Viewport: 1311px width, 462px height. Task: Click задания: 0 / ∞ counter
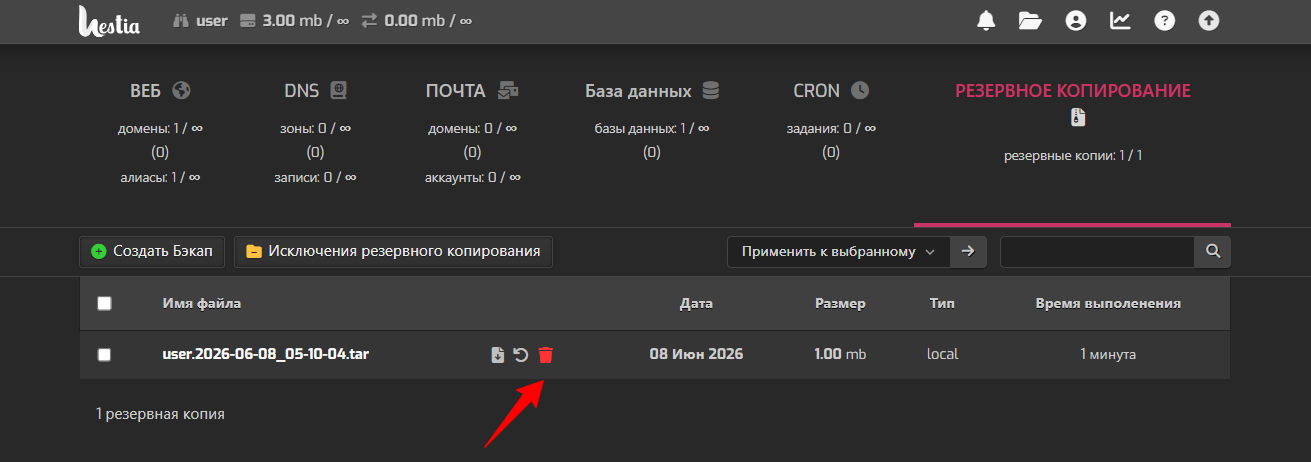tap(831, 129)
